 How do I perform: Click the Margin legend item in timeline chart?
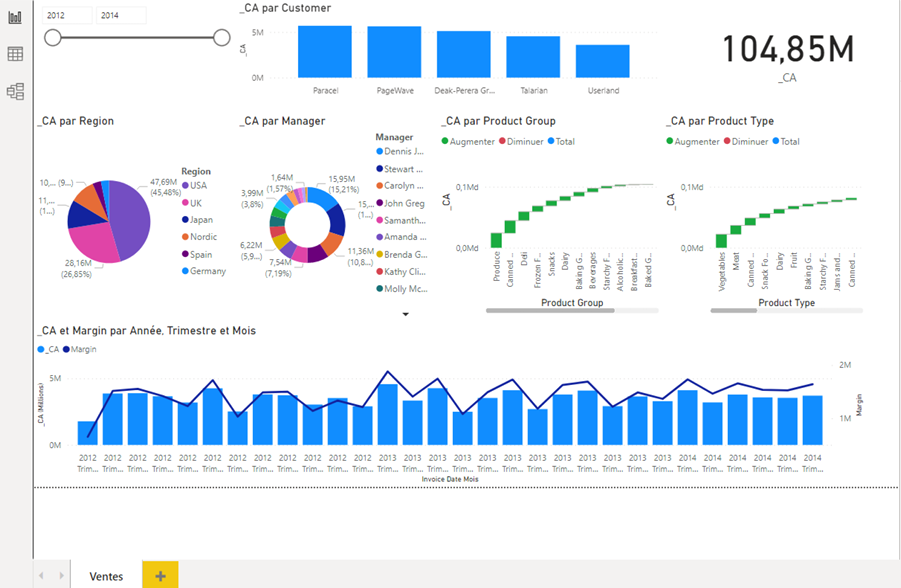coord(83,349)
